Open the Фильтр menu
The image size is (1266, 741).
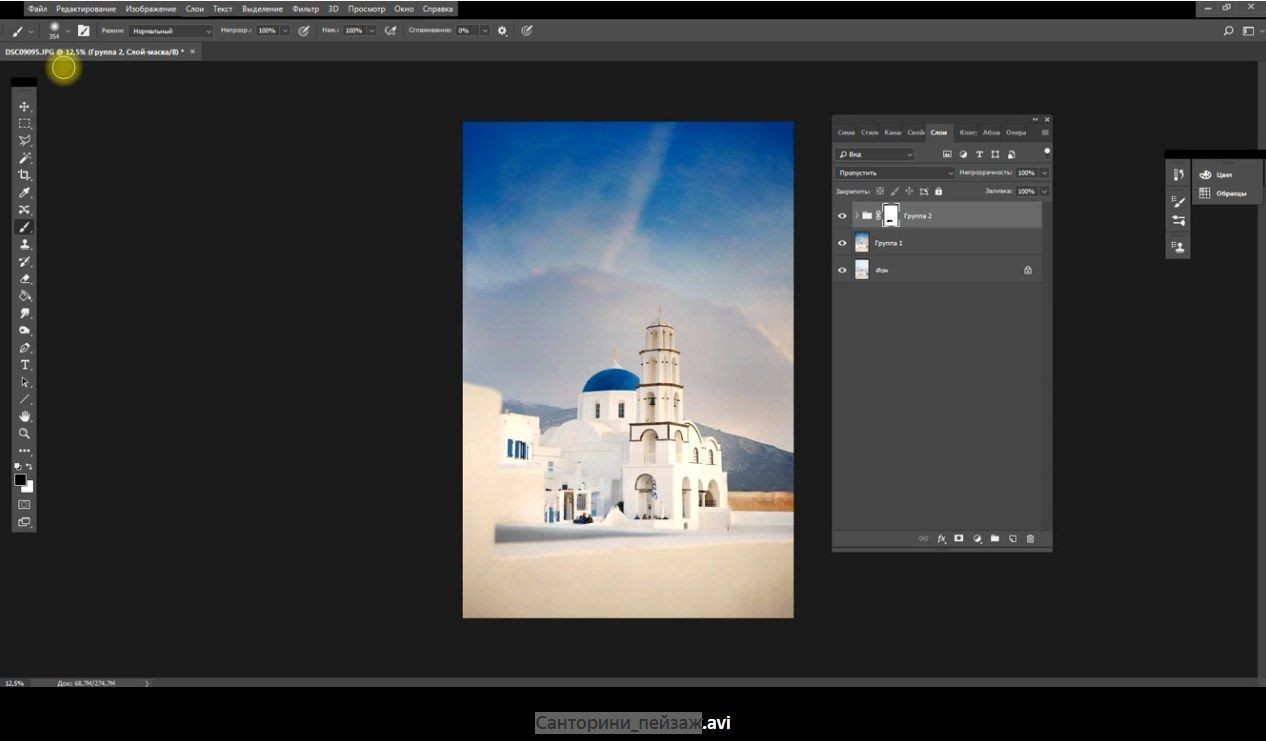click(x=305, y=9)
